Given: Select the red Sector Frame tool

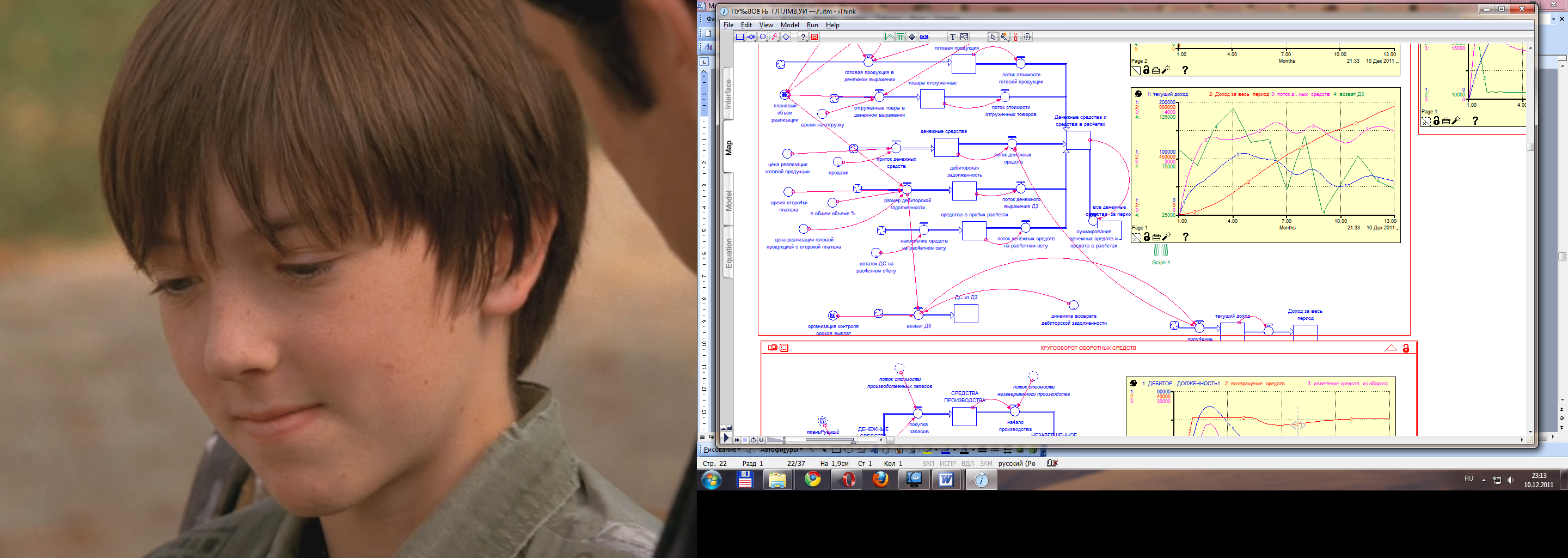Looking at the screenshot, I should [815, 37].
